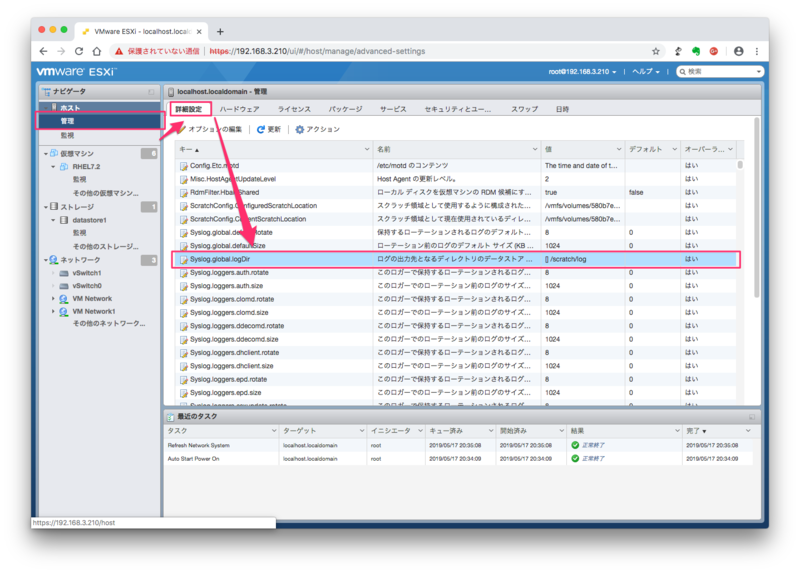Click the Syslog.global.logDir row icon

[x=183, y=259]
